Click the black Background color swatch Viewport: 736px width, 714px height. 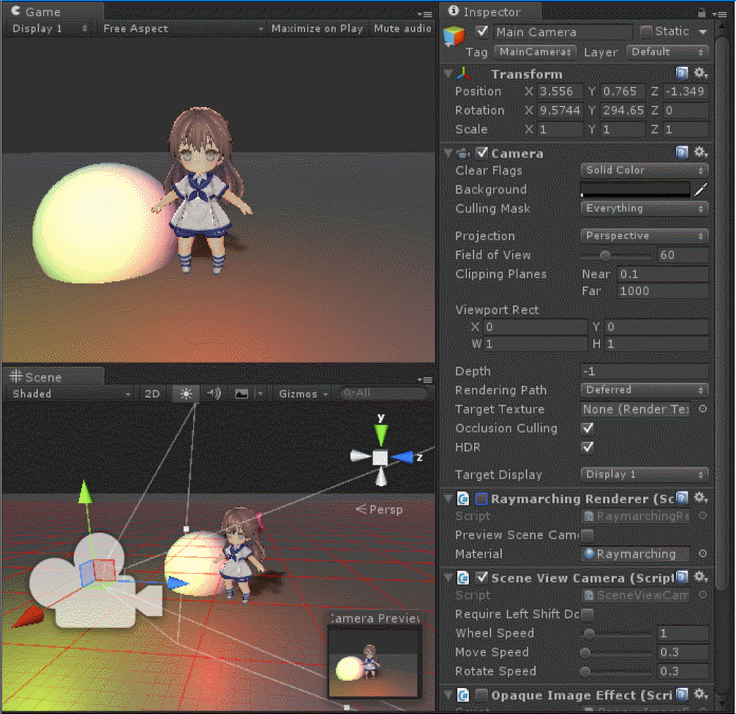(635, 189)
